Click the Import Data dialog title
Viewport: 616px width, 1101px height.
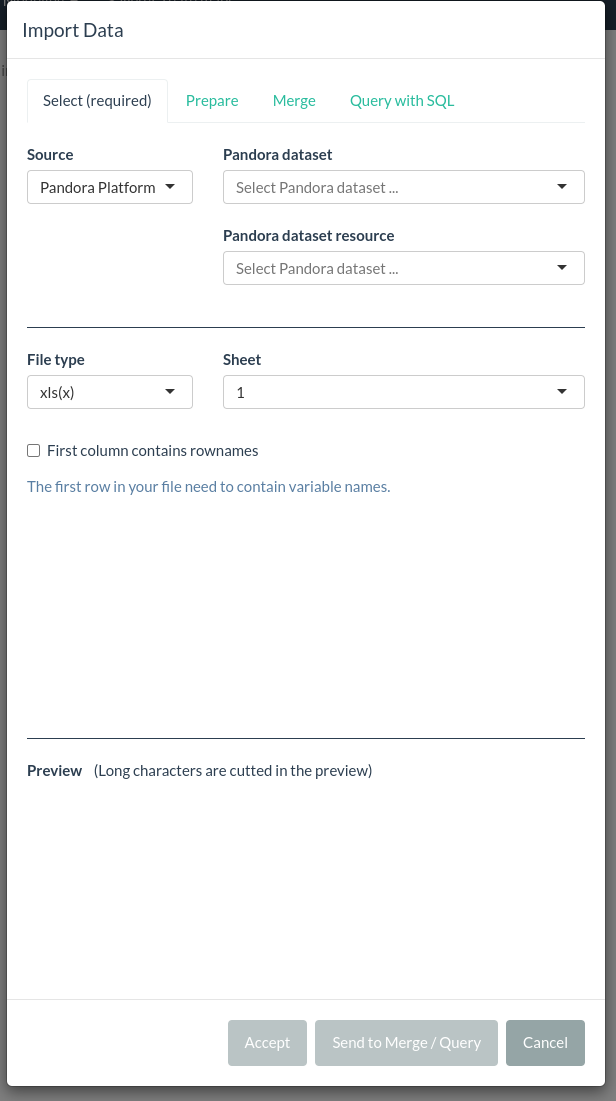tap(72, 30)
